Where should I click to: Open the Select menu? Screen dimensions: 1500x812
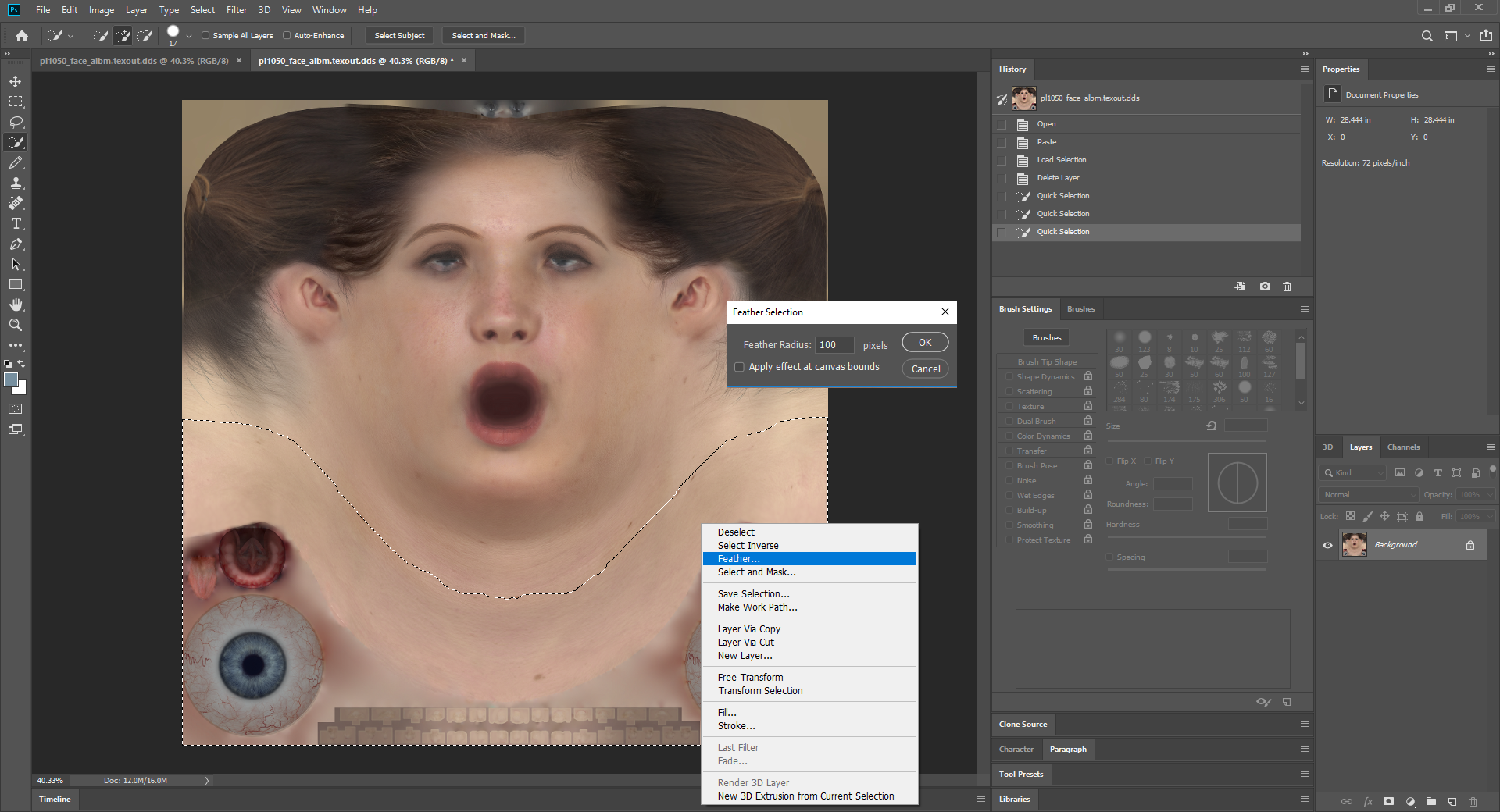click(202, 10)
